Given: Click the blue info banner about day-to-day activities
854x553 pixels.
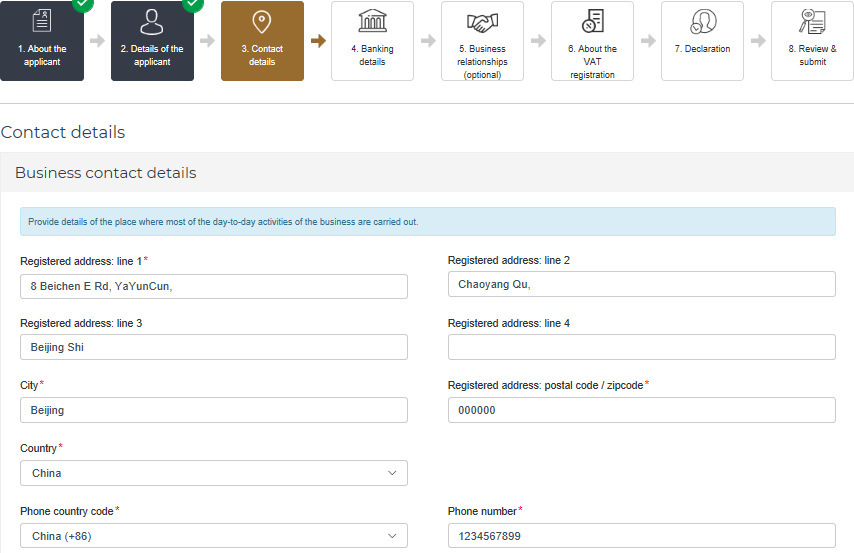Looking at the screenshot, I should (x=428, y=222).
